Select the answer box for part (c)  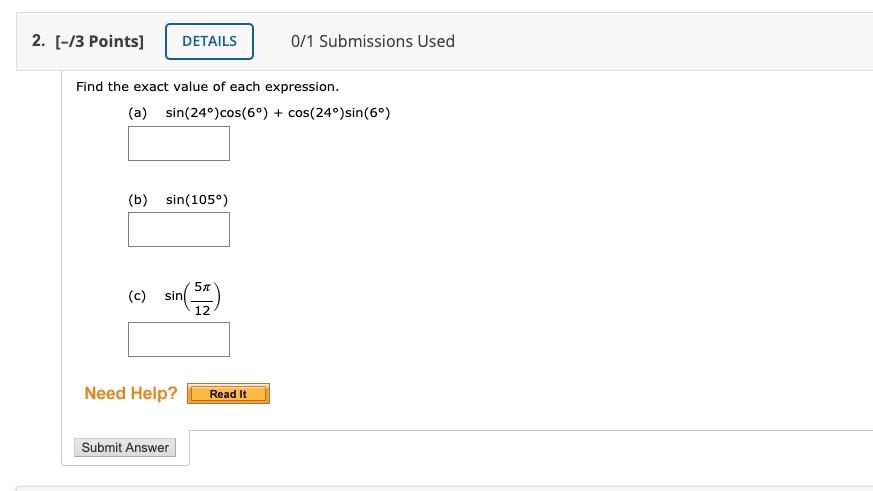179,339
